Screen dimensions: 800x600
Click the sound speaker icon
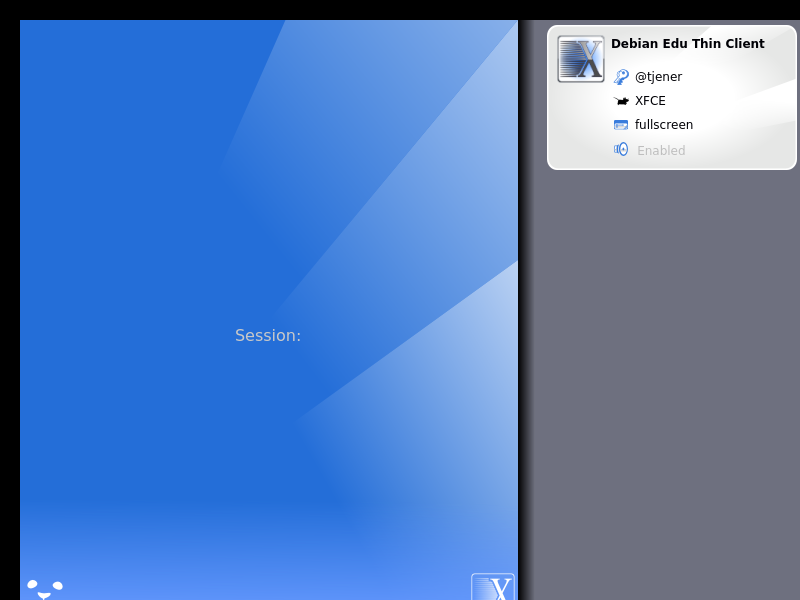tap(621, 150)
